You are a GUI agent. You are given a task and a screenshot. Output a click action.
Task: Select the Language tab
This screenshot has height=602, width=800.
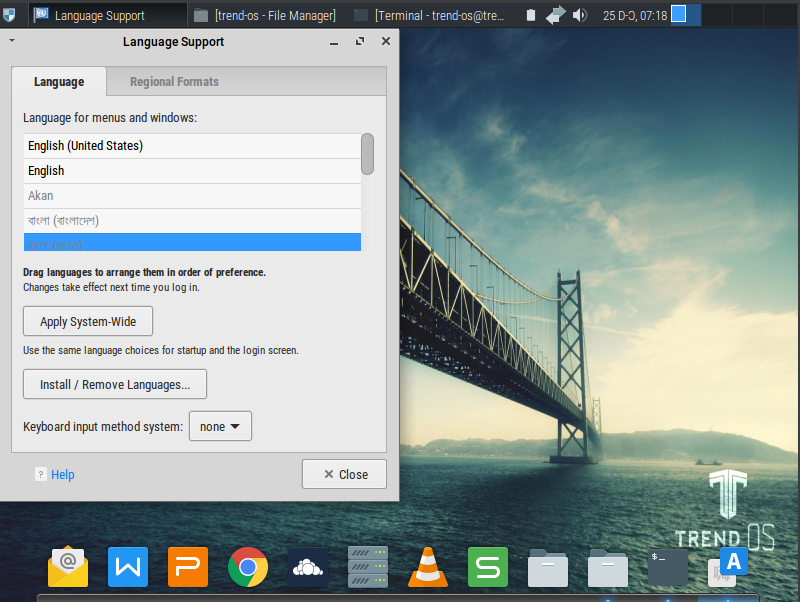59,82
